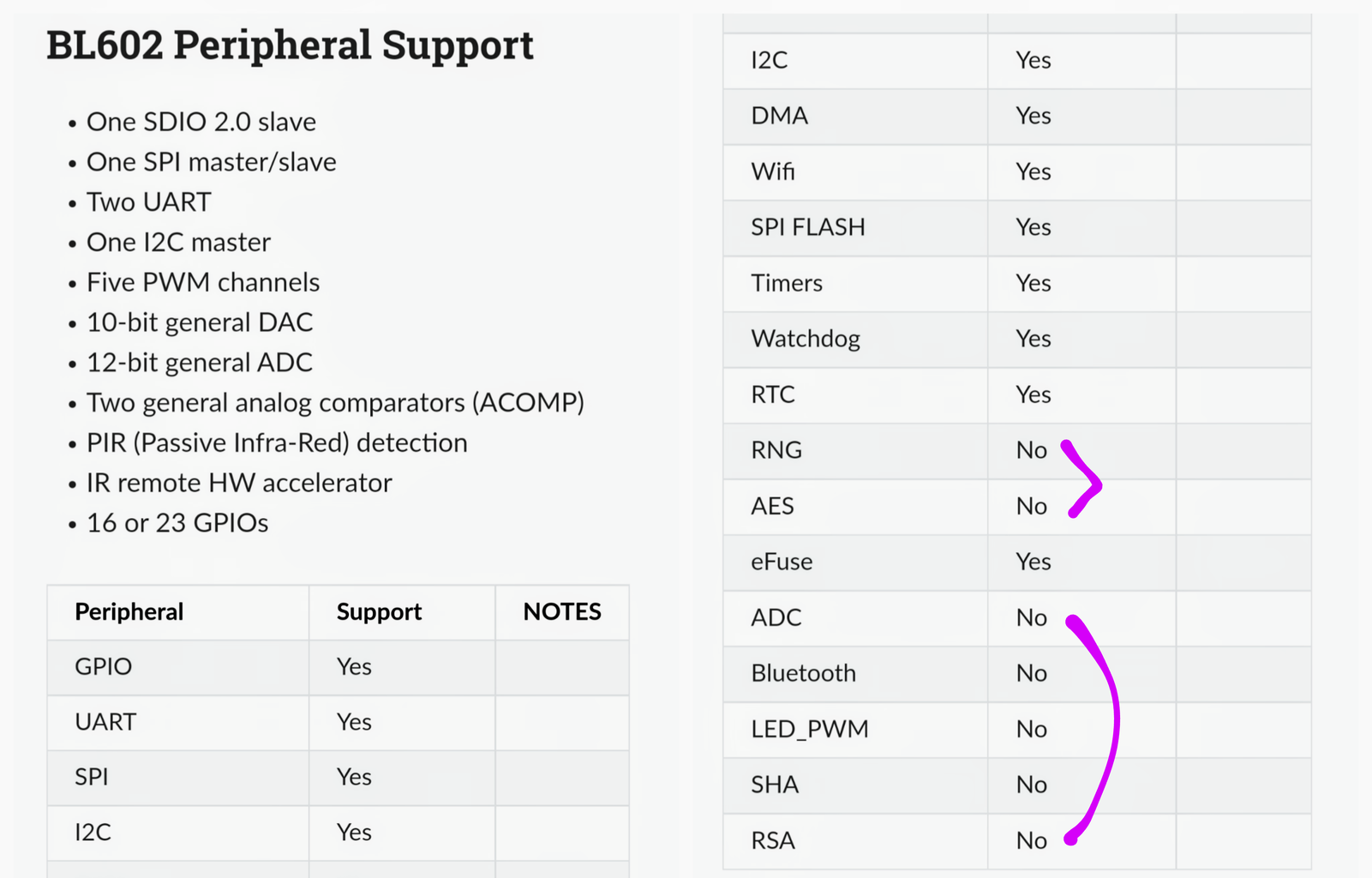Click the Yes value beside Wifi
Image resolution: width=1372 pixels, height=878 pixels.
click(1033, 171)
